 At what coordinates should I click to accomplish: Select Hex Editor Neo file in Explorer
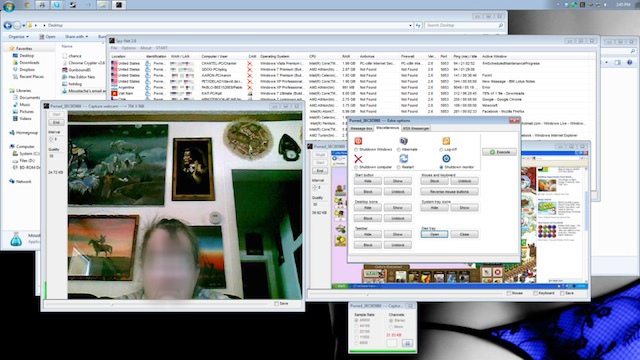click(79, 77)
